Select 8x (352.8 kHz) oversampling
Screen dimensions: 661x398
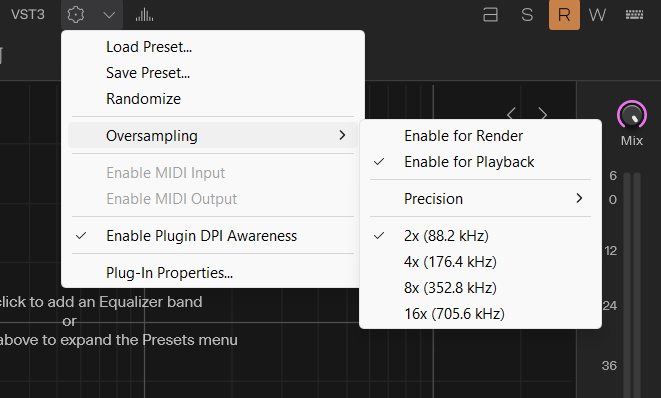480,288
